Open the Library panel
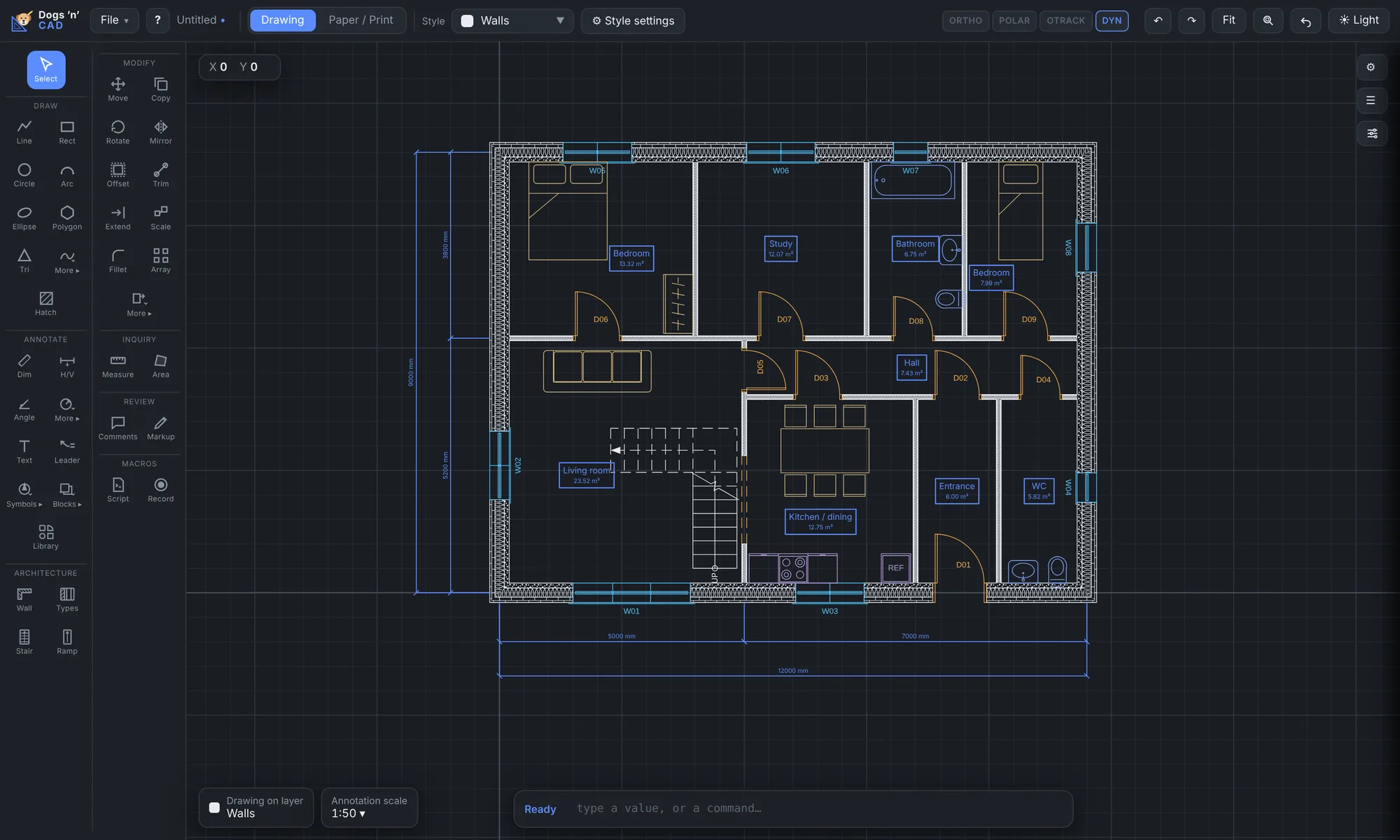The height and width of the screenshot is (840, 1400). (x=45, y=537)
